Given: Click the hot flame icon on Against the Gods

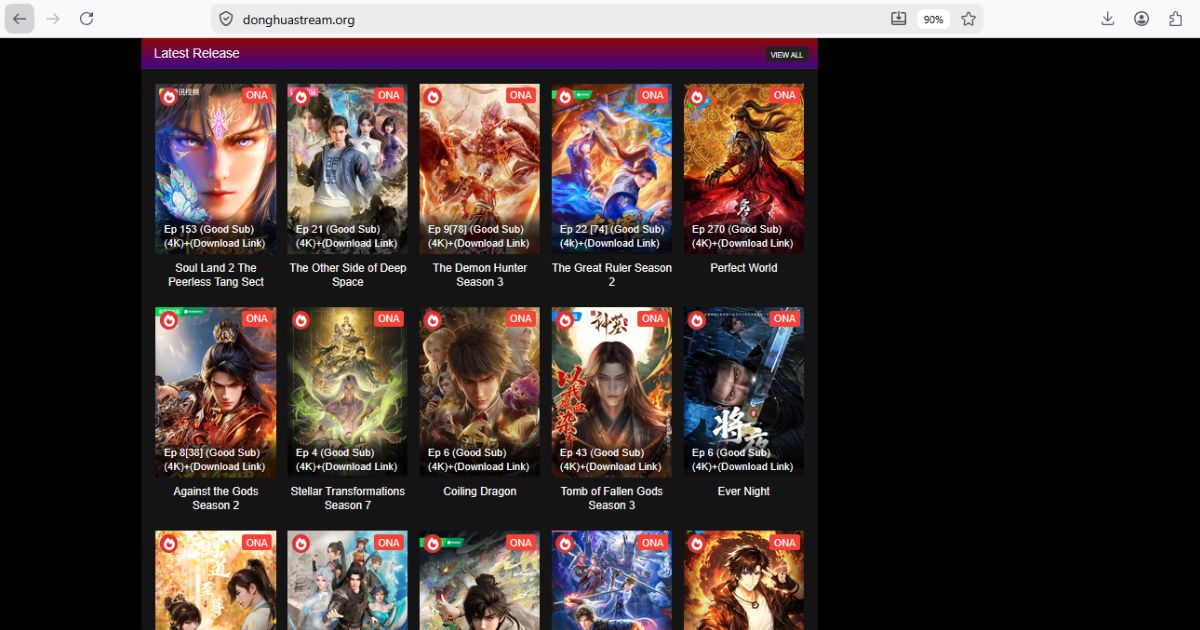Looking at the screenshot, I should point(169,320).
